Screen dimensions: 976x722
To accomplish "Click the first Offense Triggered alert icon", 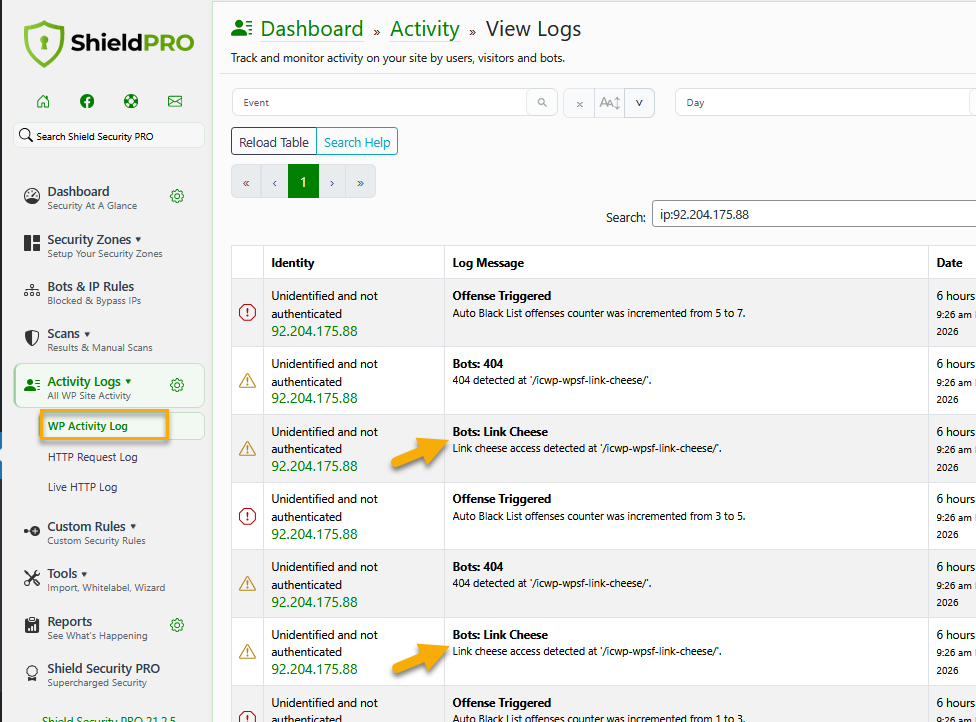I will coord(247,312).
